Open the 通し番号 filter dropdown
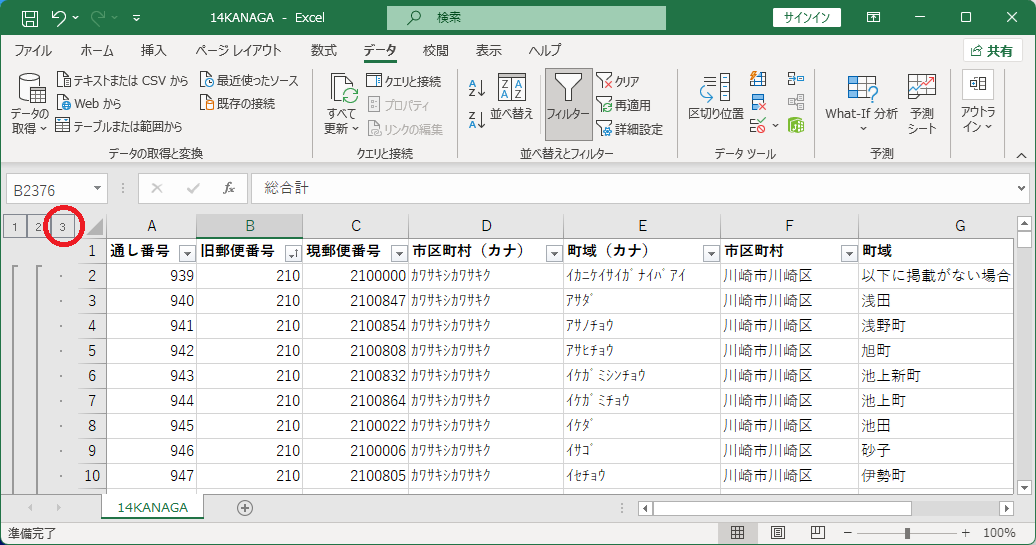The image size is (1036, 545). [x=187, y=254]
